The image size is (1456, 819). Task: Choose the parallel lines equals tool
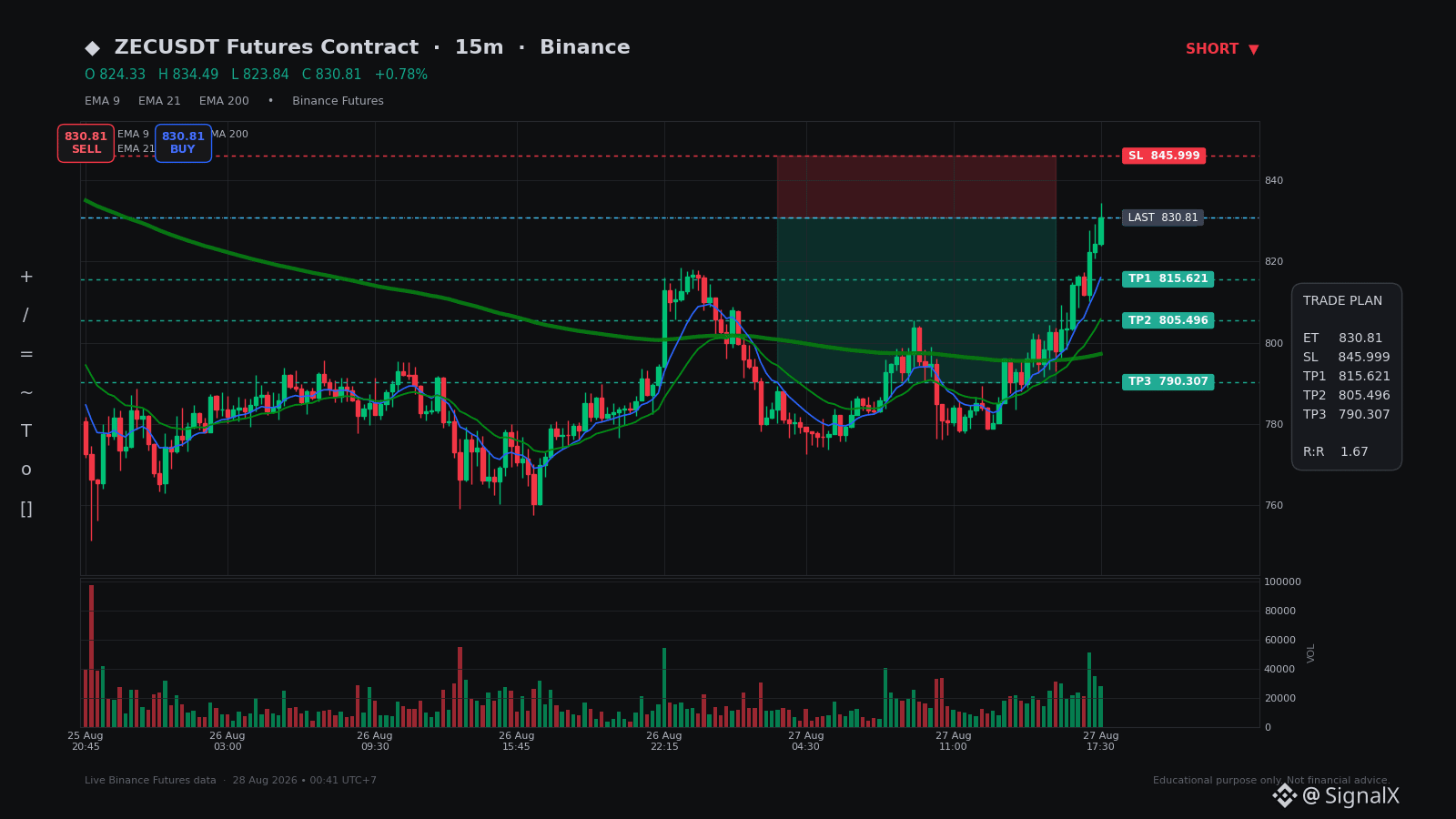coord(26,354)
